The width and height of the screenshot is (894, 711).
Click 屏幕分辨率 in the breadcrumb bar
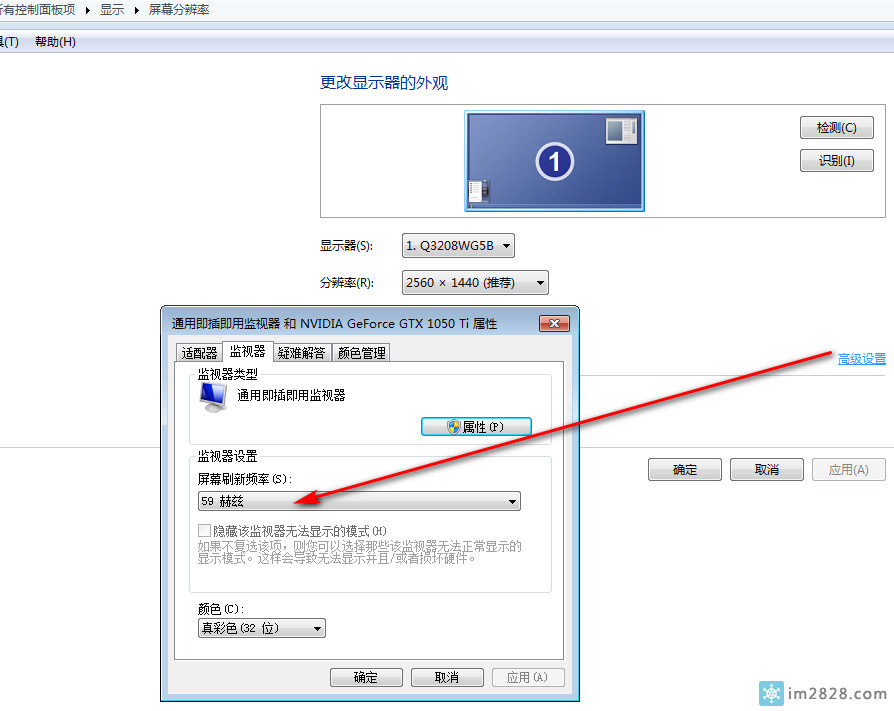[x=179, y=10]
